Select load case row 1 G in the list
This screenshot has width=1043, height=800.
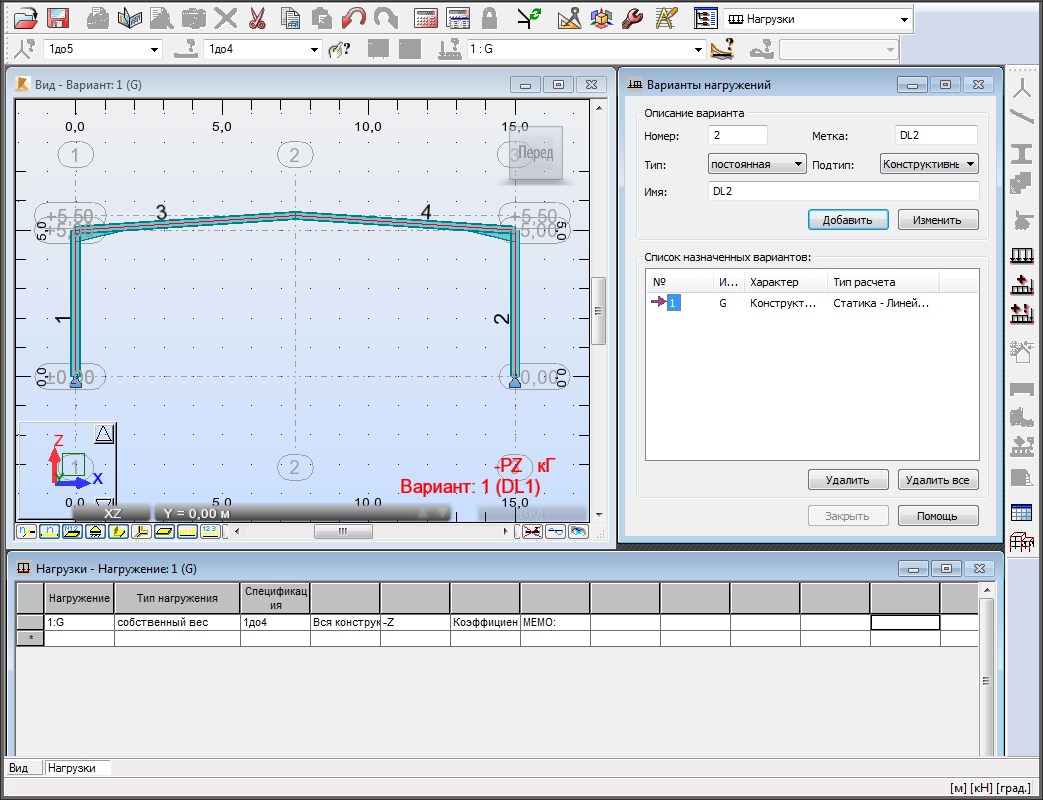tap(812, 303)
